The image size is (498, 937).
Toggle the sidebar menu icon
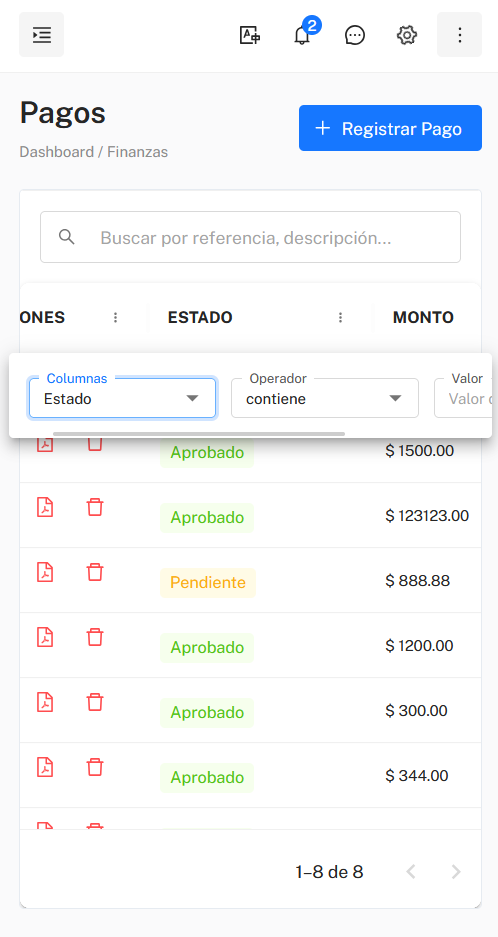pyautogui.click(x=41, y=35)
